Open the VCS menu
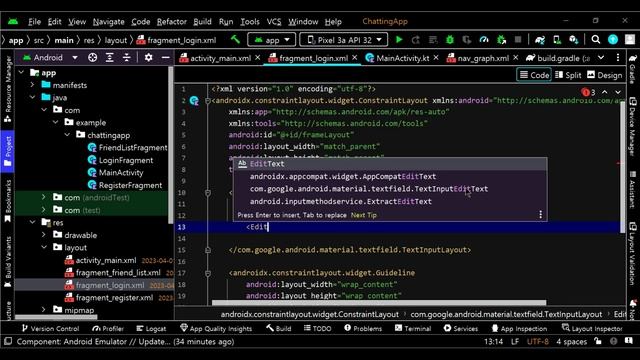 tap(273, 22)
